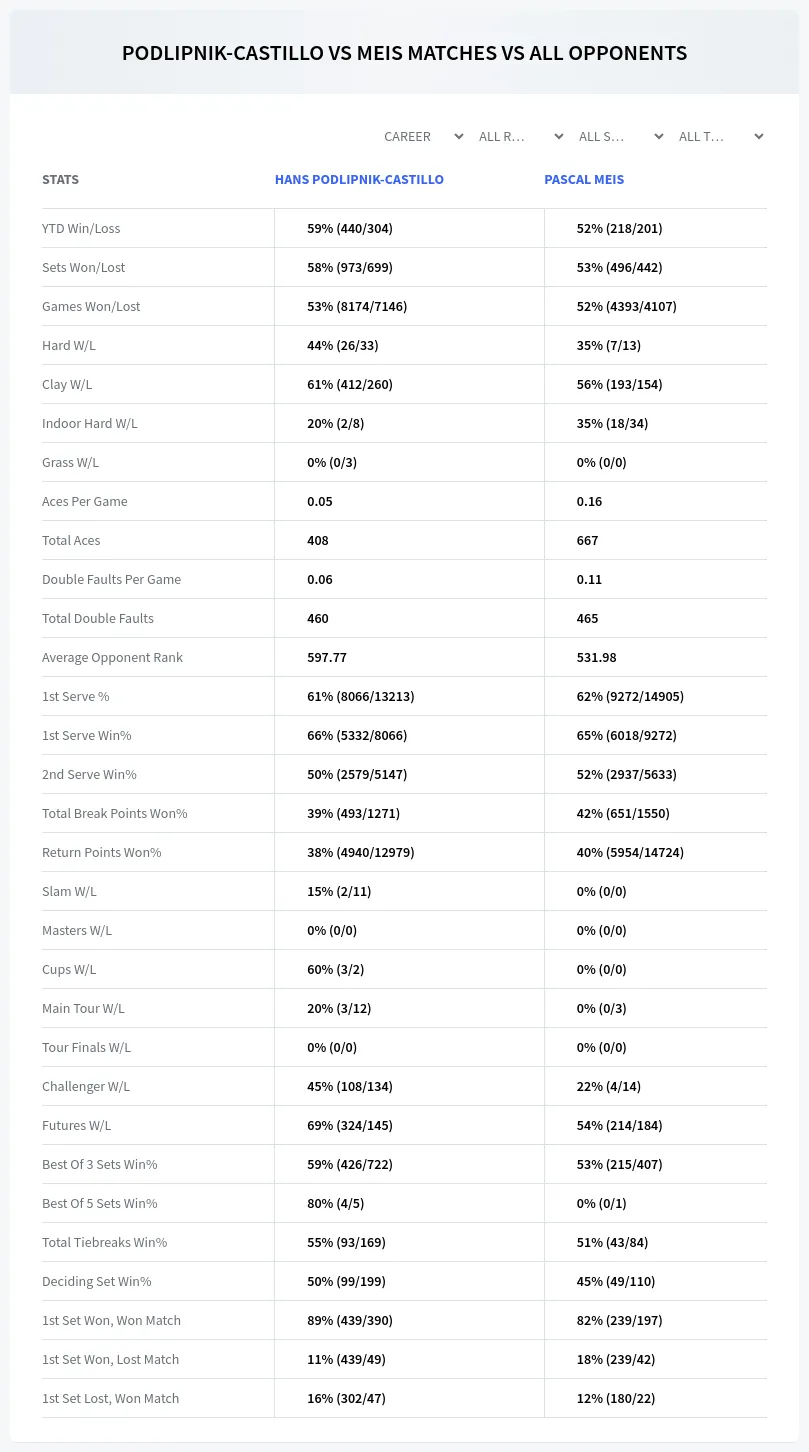Select the Clay W/L row label
809x1452 pixels.
(x=67, y=384)
